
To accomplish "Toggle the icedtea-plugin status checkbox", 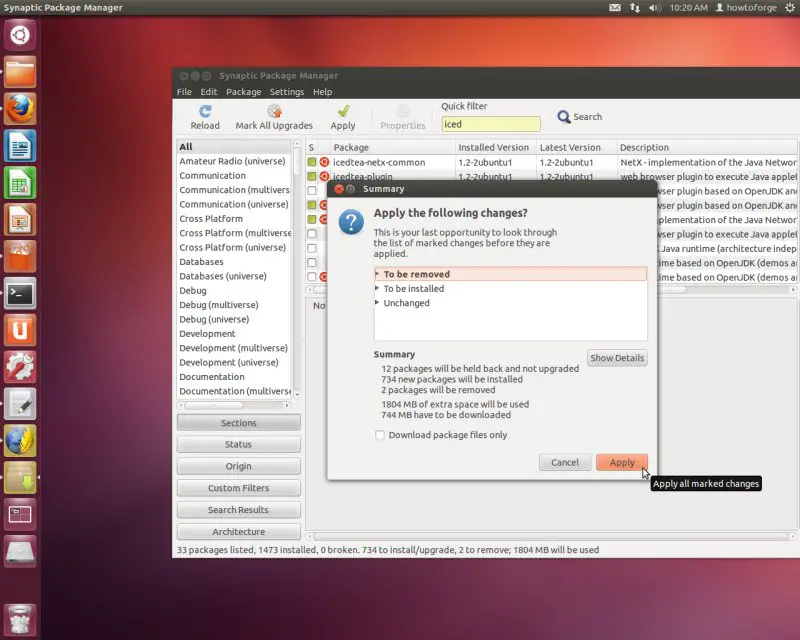I will [x=312, y=177].
